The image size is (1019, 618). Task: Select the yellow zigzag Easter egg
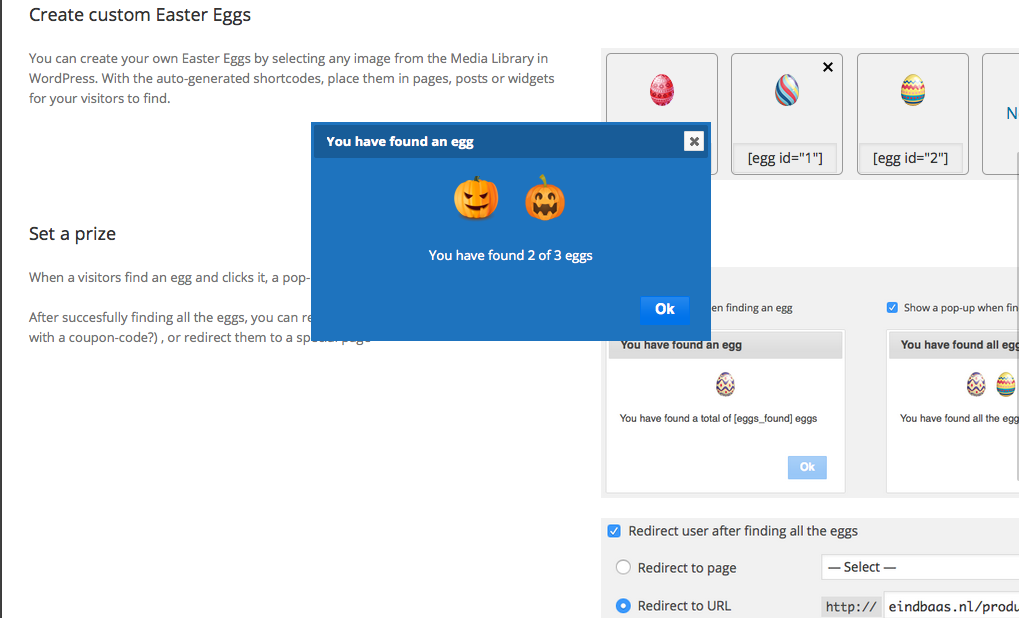[x=912, y=90]
